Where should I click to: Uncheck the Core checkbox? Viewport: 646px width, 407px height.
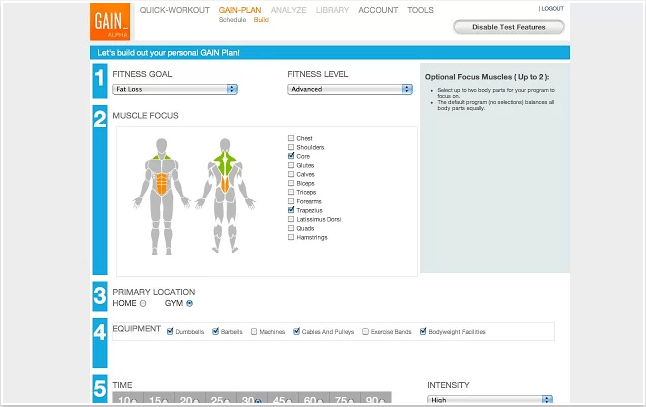click(x=291, y=156)
